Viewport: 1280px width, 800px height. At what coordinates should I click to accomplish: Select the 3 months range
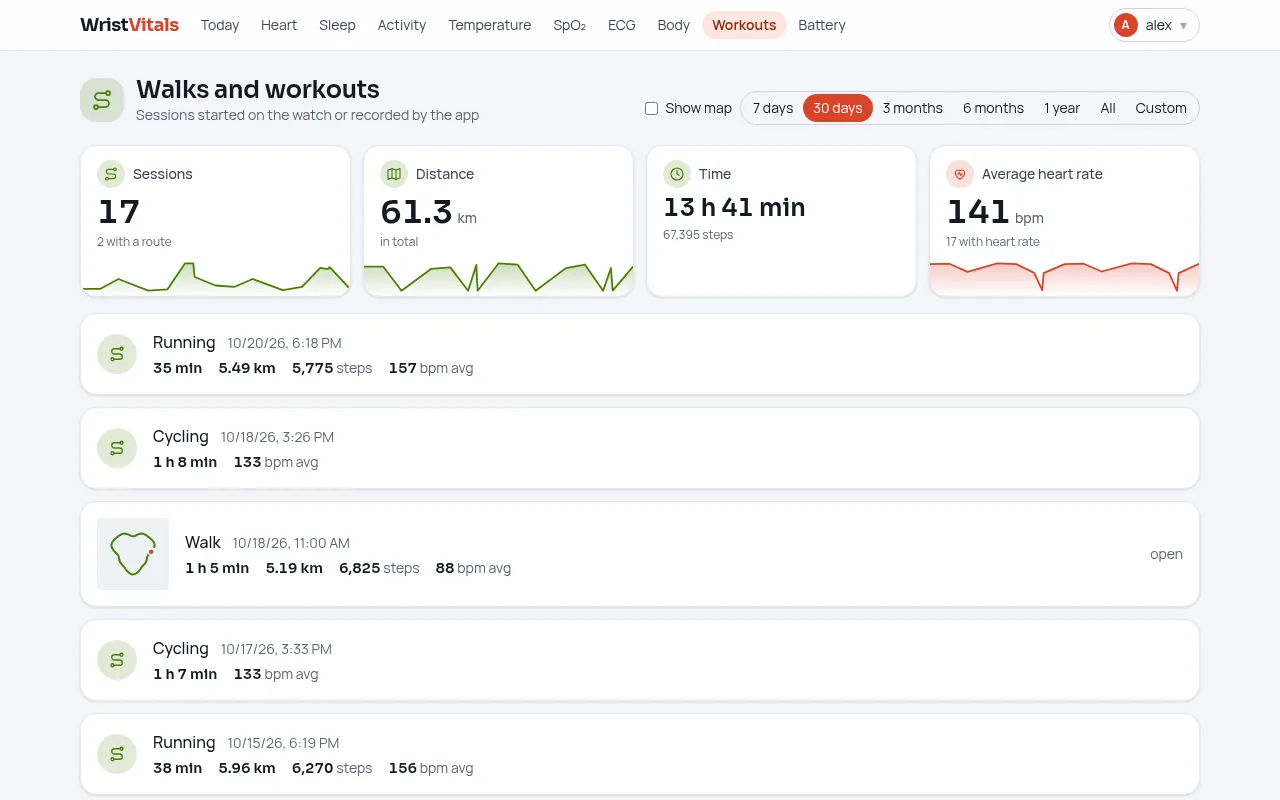coord(912,108)
